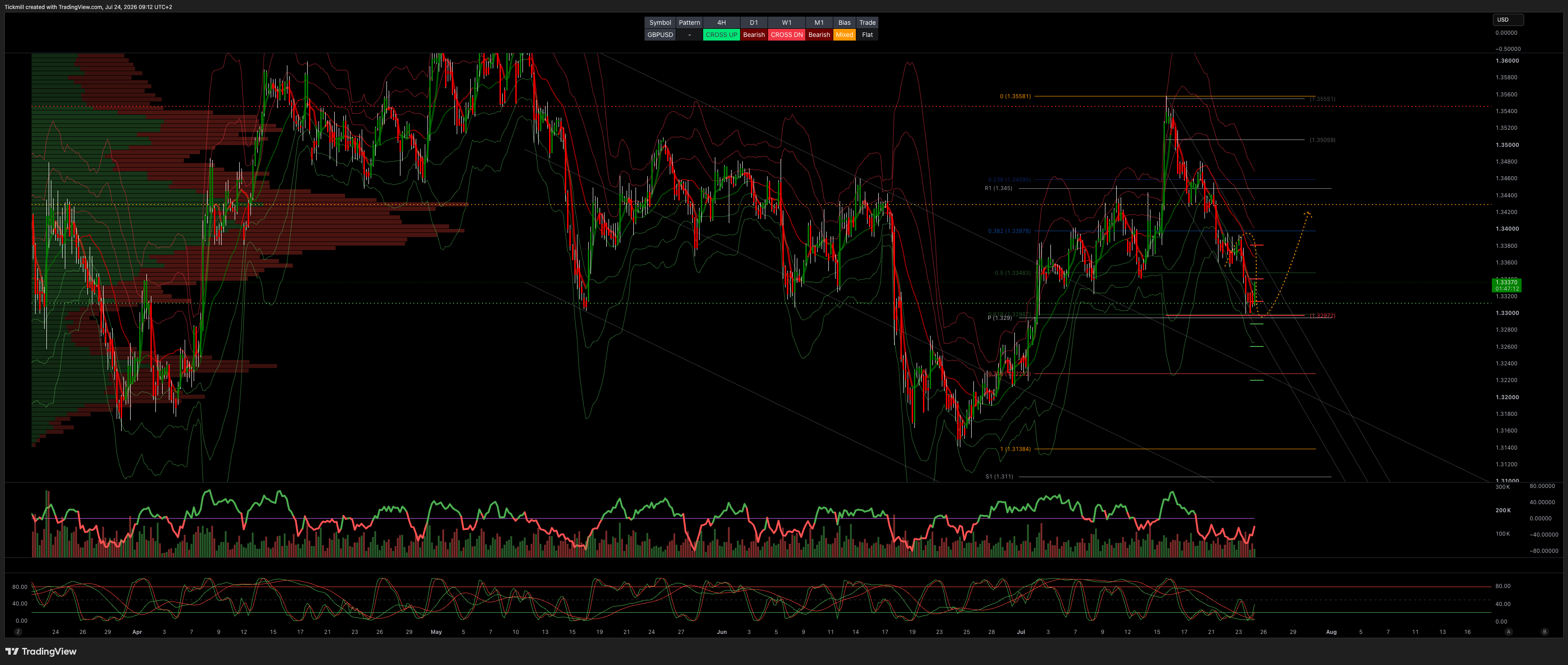Screen dimensions: 1568x665
Task: Click the 1.34000 price axis label
Action: pyautogui.click(x=1507, y=229)
